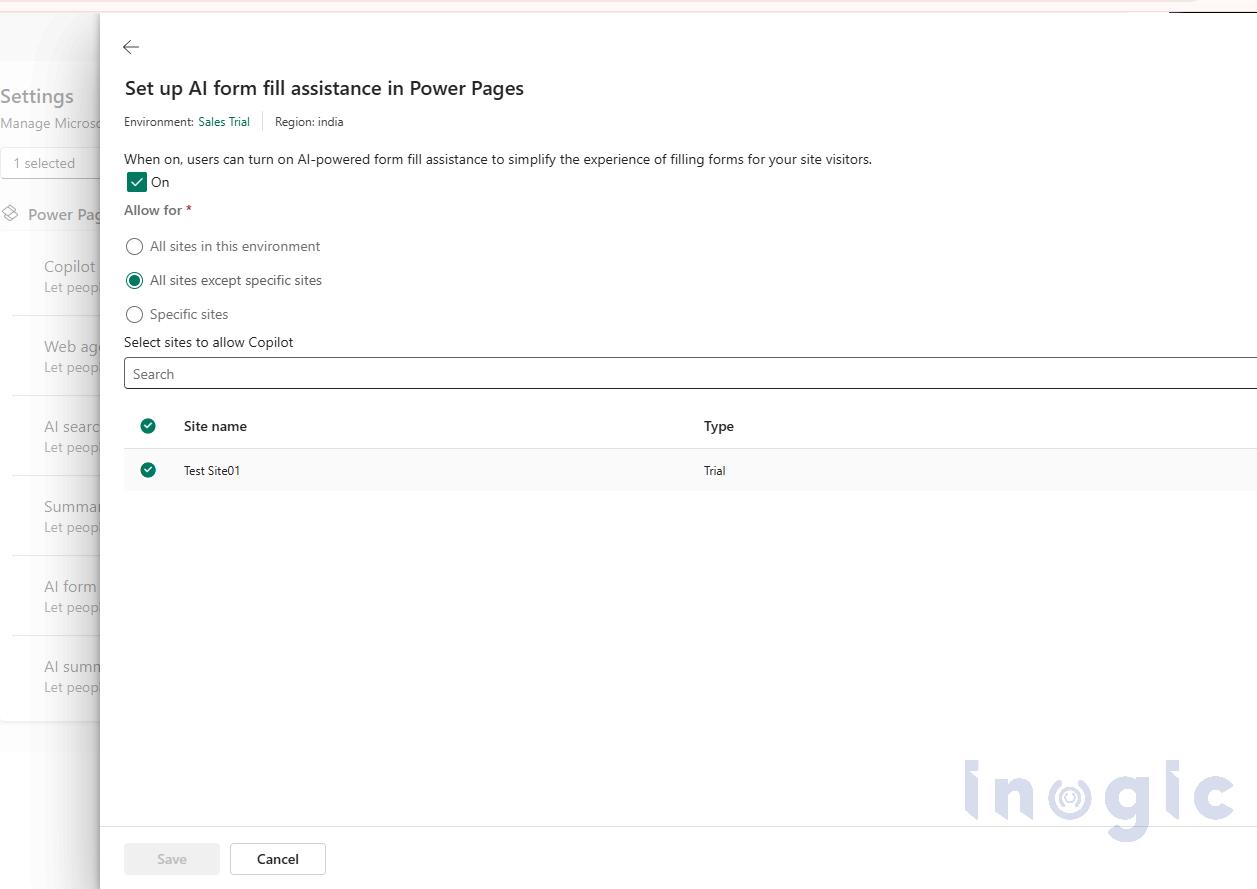Click the Trial type cell

point(714,471)
